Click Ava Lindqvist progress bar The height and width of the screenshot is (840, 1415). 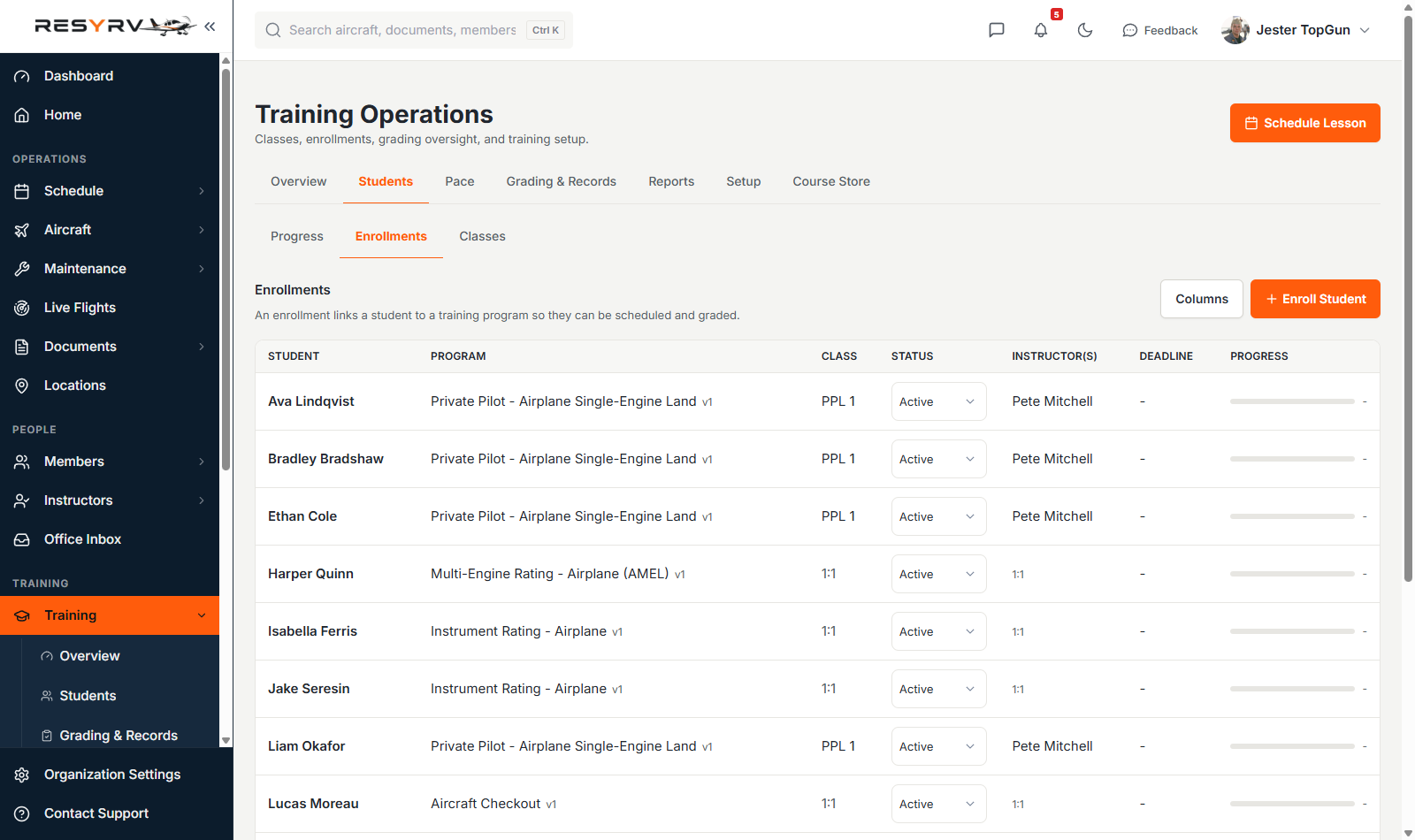[1292, 401]
